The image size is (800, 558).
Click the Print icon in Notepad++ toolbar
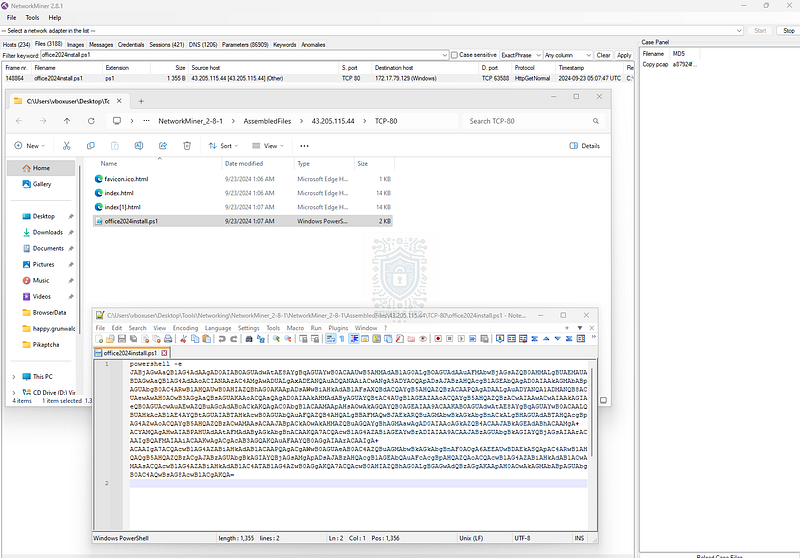[x=168, y=339]
